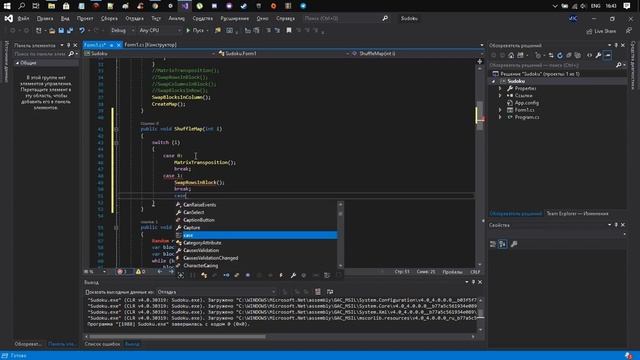Viewport: 640px width, 360px height.
Task: Click the categorized view icon in Properties panel
Action: click(493, 244)
